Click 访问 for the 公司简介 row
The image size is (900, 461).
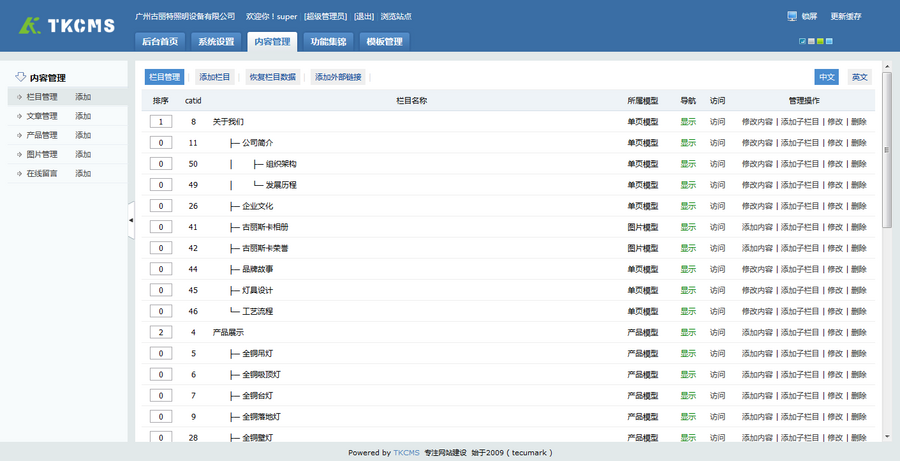(x=717, y=143)
